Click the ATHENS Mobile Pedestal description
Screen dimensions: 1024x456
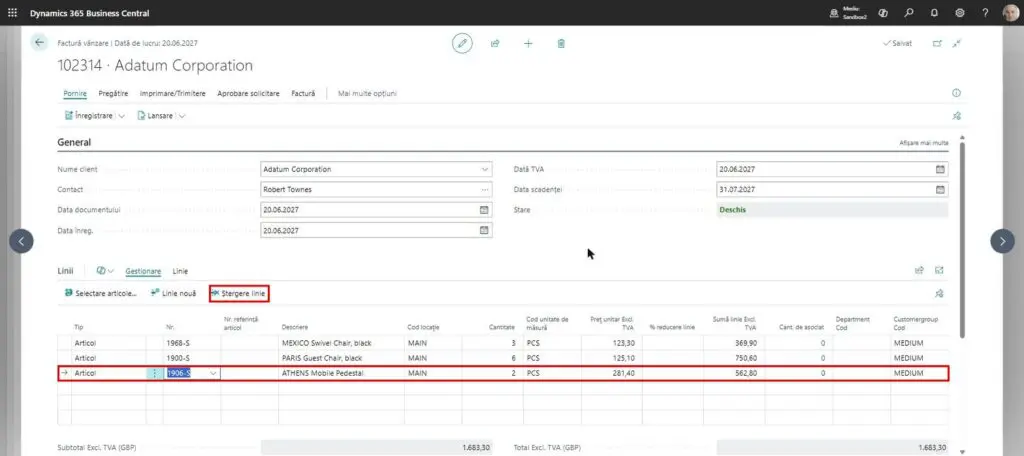coord(323,373)
